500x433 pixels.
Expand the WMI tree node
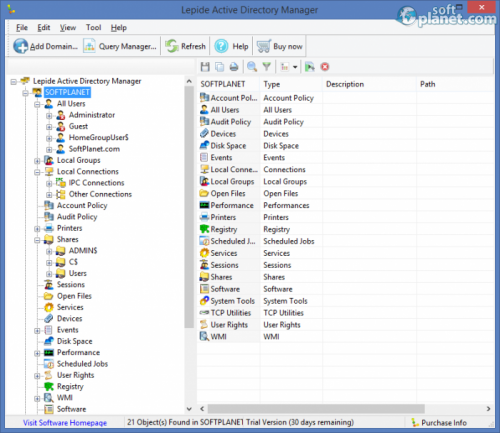(37, 399)
